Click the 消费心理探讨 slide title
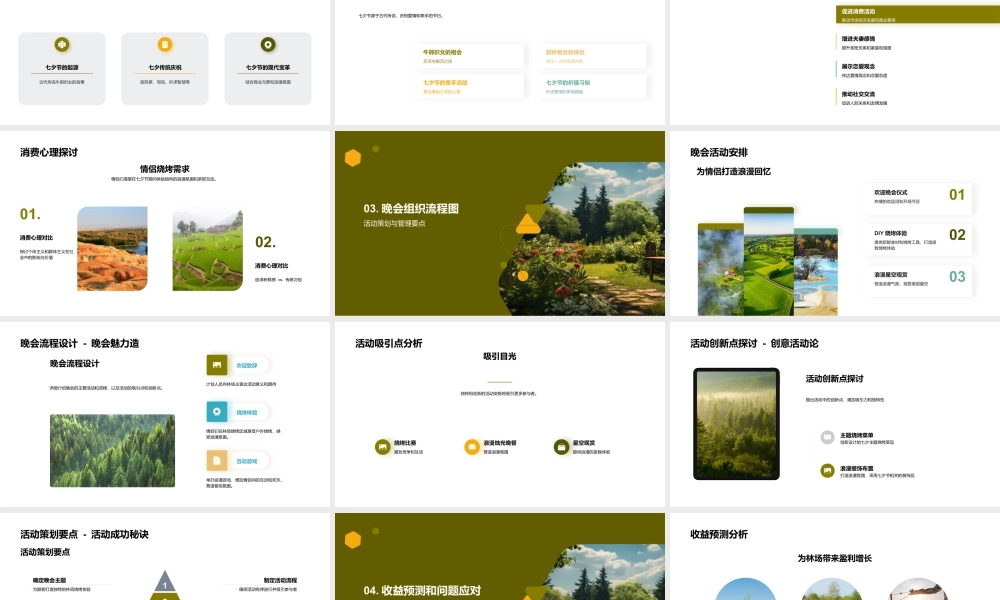The image size is (1000, 600). coord(49,152)
